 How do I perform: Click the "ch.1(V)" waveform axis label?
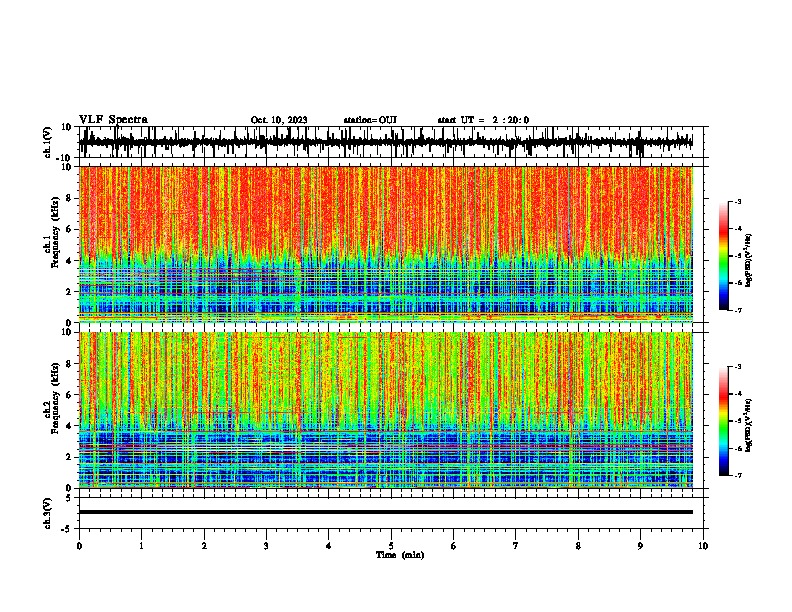48,142
